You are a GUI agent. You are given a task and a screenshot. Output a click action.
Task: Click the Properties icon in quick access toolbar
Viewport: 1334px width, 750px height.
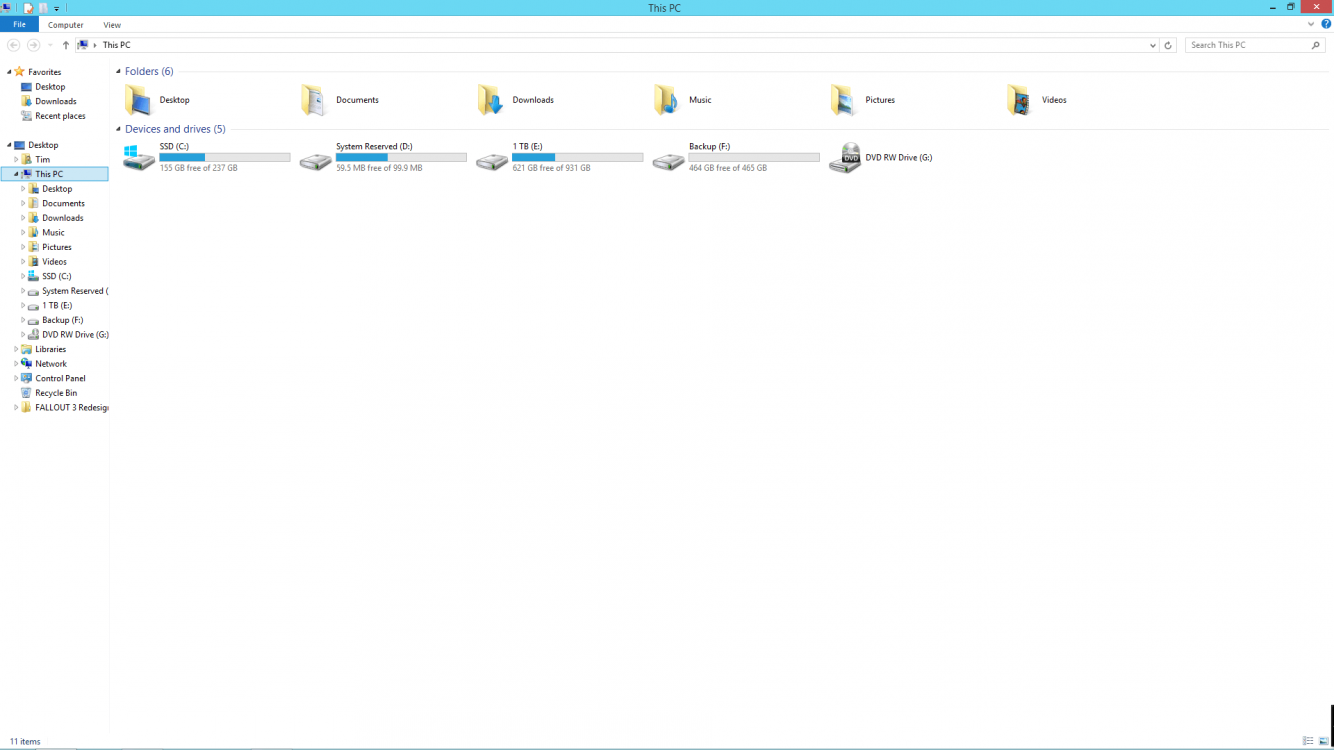point(28,8)
